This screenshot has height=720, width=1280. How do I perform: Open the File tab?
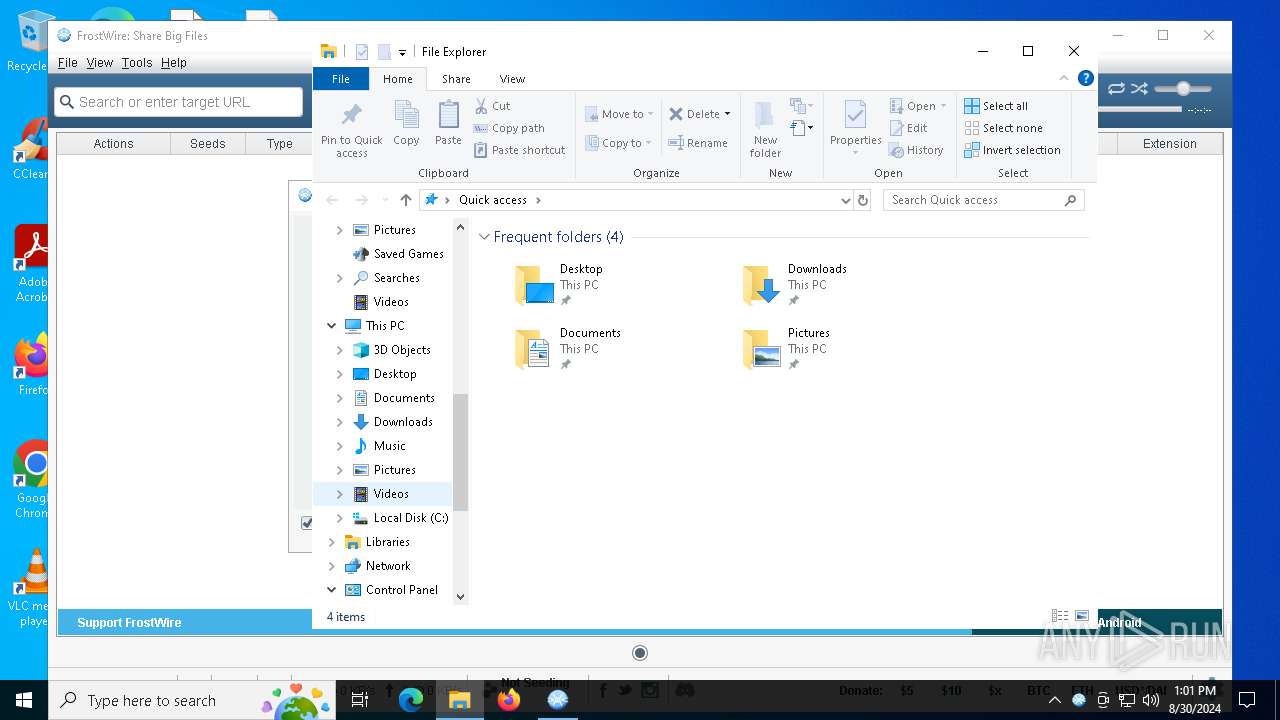tap(341, 79)
